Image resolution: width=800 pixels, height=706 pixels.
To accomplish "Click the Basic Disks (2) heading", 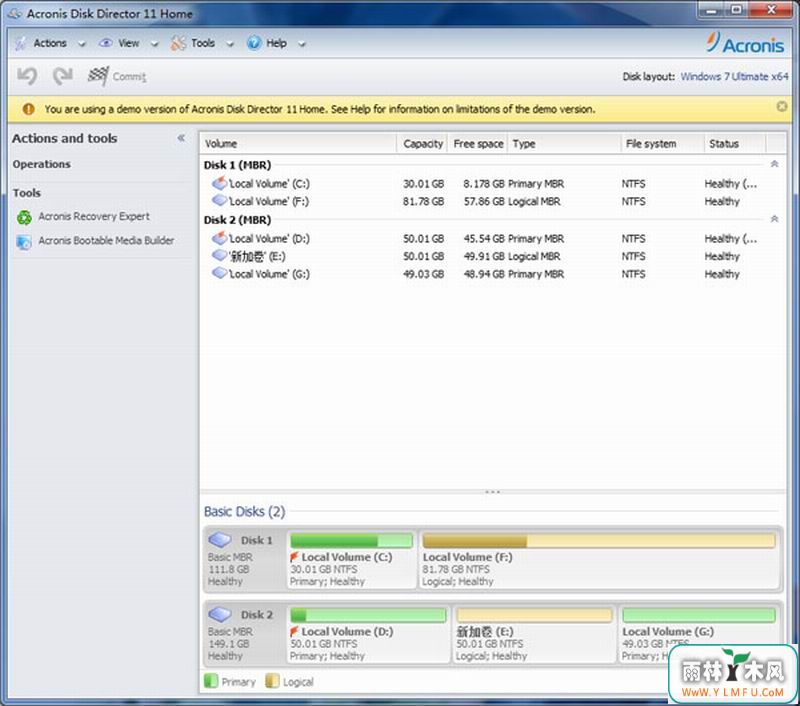I will pos(244,511).
